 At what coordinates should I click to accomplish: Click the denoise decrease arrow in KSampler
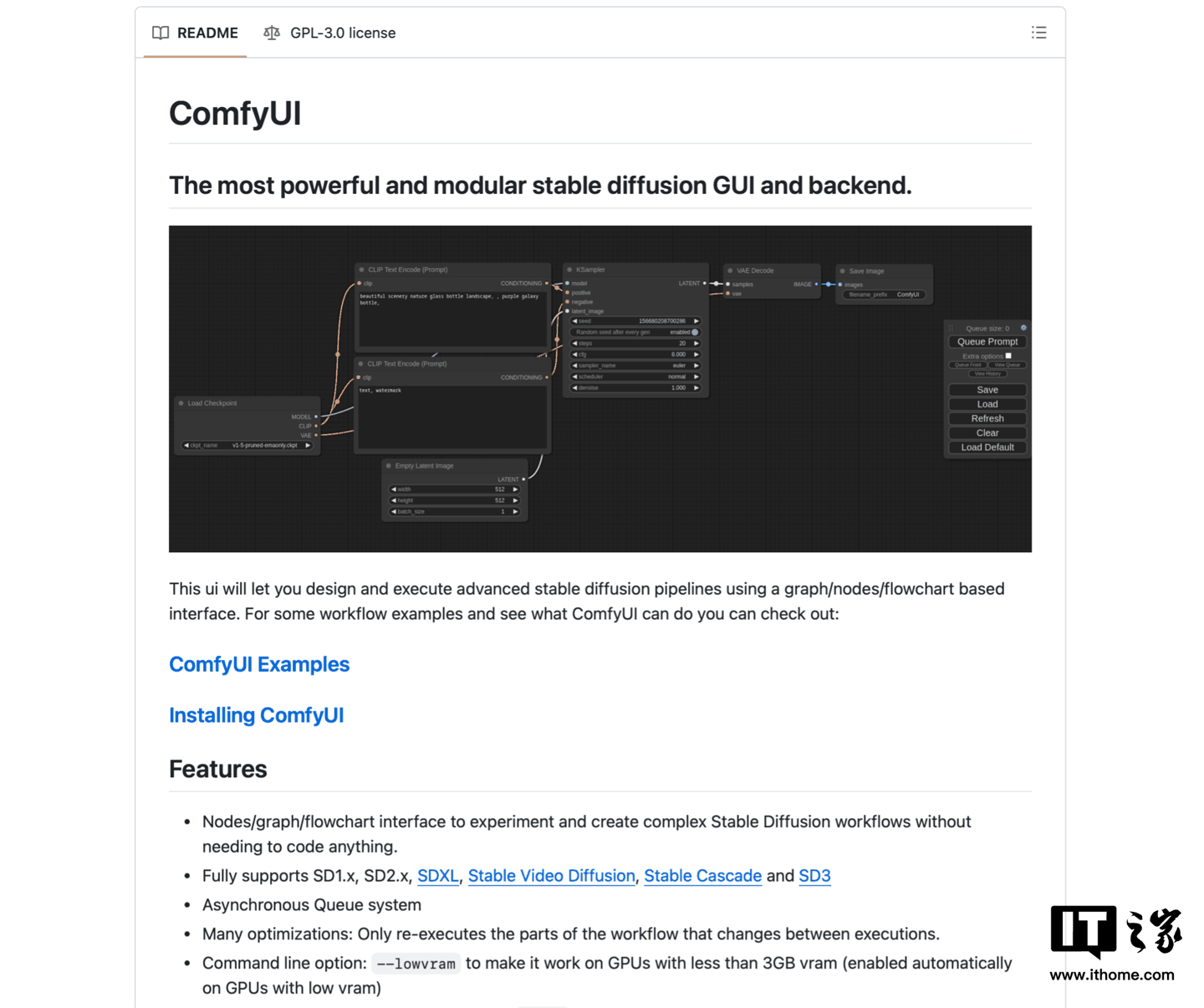574,387
